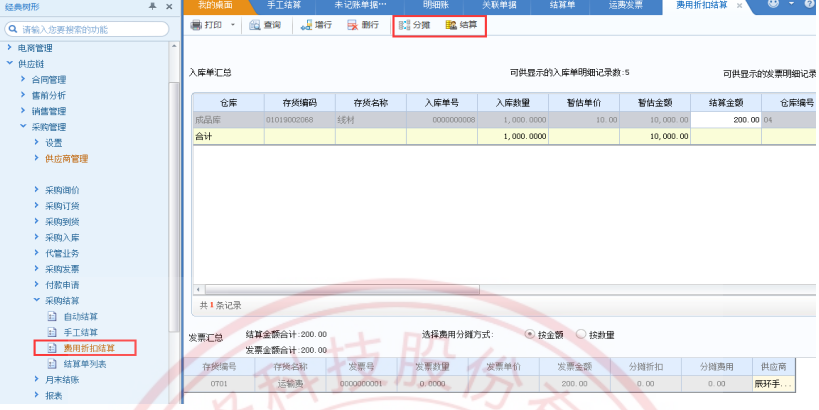
Task: Click the magnifier icon in function search
Action: click(13, 29)
